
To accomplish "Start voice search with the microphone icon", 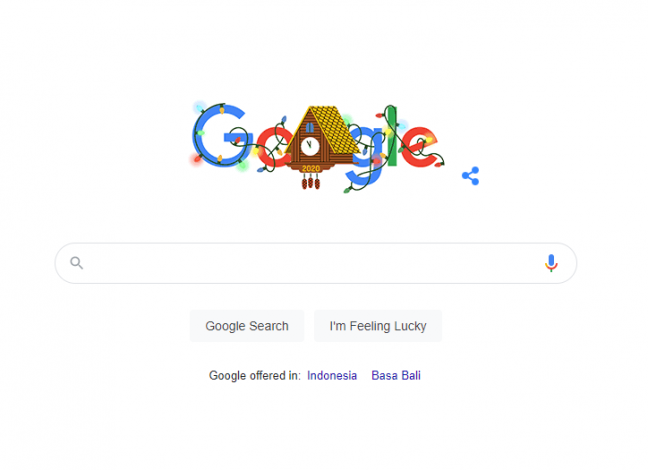I will pyautogui.click(x=551, y=263).
